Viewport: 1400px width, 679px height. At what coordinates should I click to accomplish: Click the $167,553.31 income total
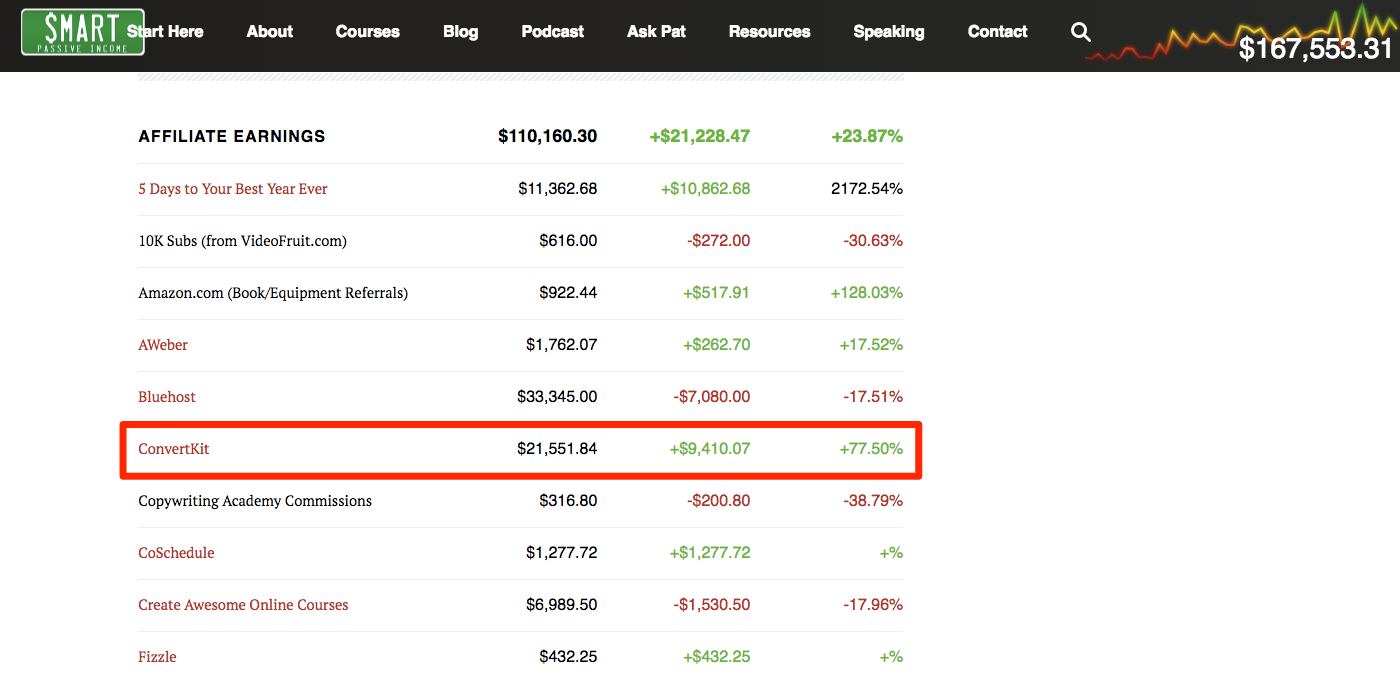tap(1316, 49)
